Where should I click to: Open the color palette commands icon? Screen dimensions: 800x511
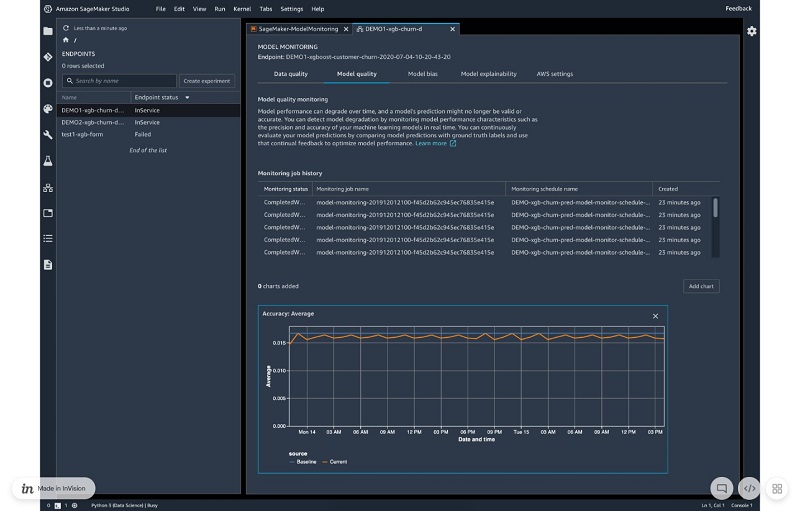tap(48, 109)
